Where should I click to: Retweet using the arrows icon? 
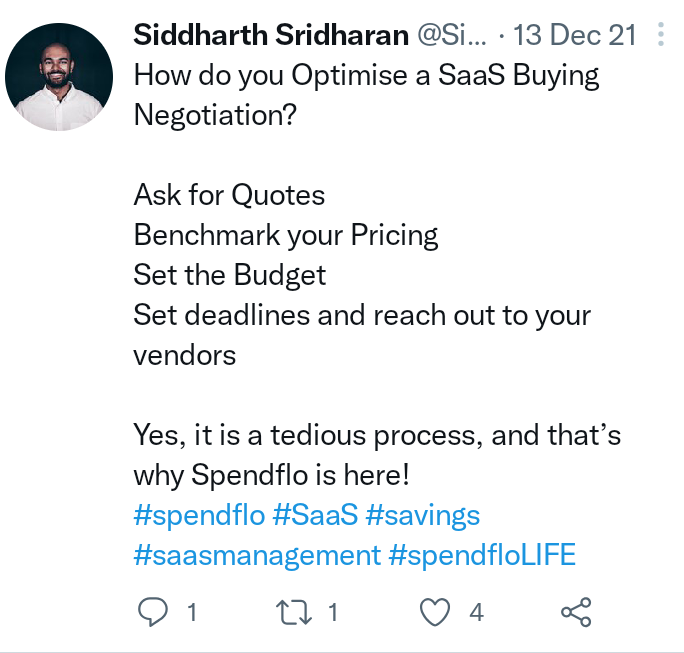tap(294, 612)
